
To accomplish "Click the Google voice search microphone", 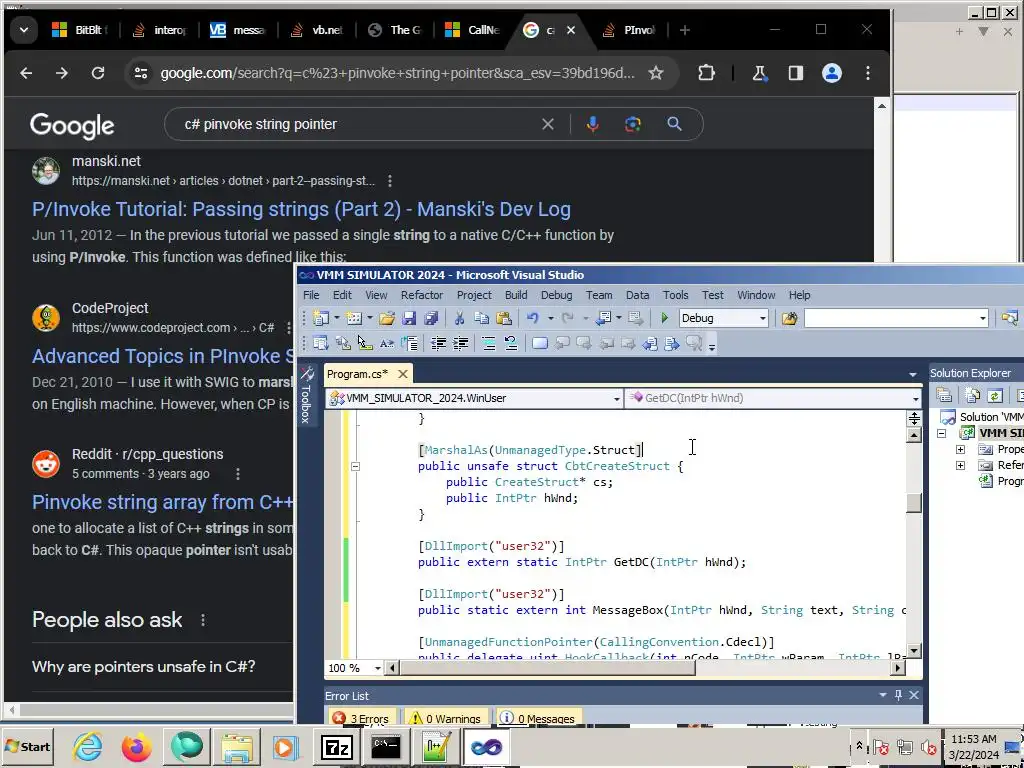I will click(x=592, y=124).
